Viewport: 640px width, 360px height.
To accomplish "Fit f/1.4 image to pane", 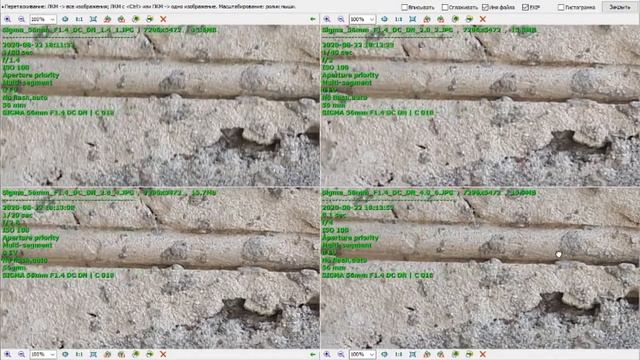I will [x=93, y=19].
